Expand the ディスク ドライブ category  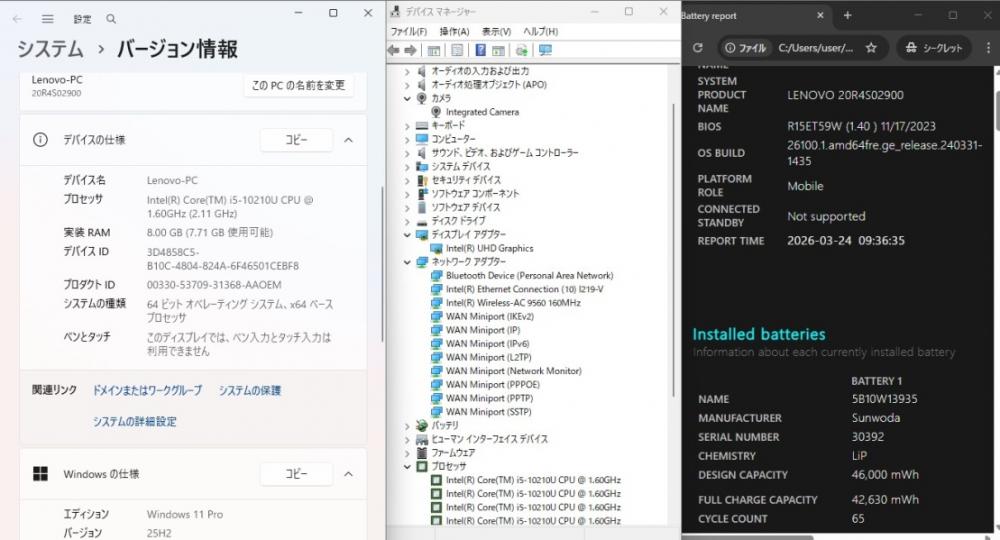(x=408, y=221)
